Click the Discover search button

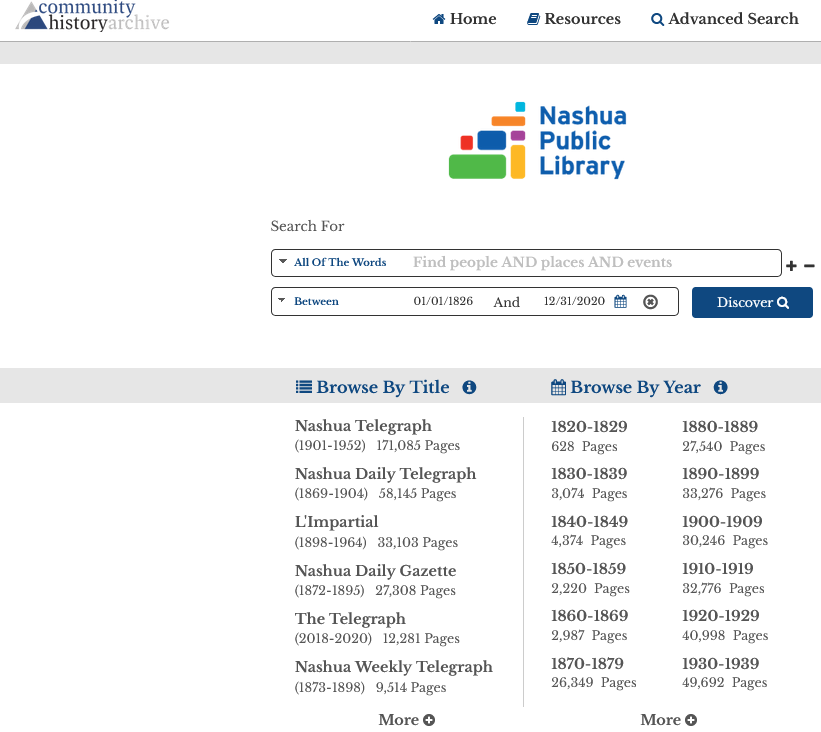point(752,302)
